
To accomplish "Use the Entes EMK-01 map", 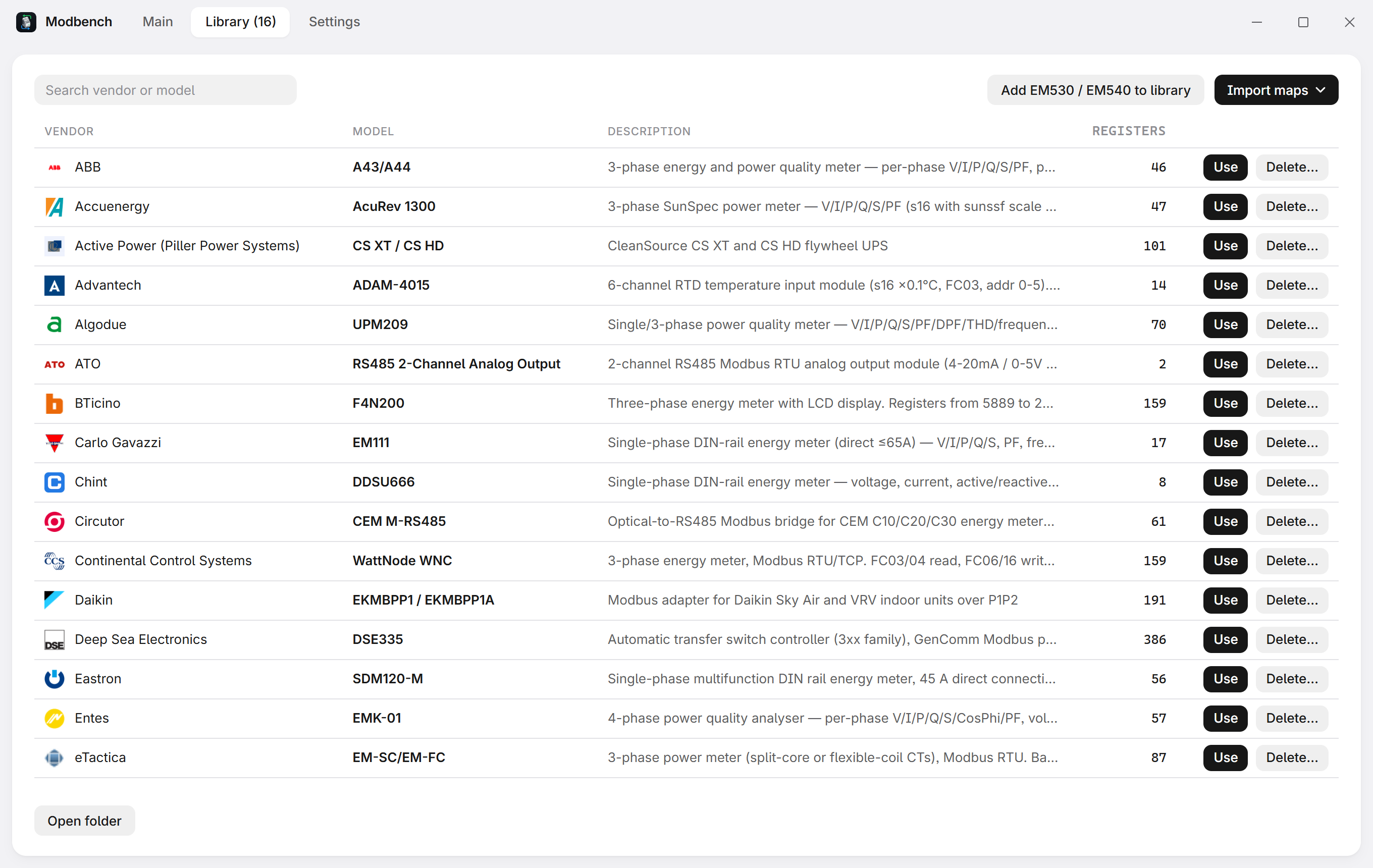I will [x=1225, y=718].
